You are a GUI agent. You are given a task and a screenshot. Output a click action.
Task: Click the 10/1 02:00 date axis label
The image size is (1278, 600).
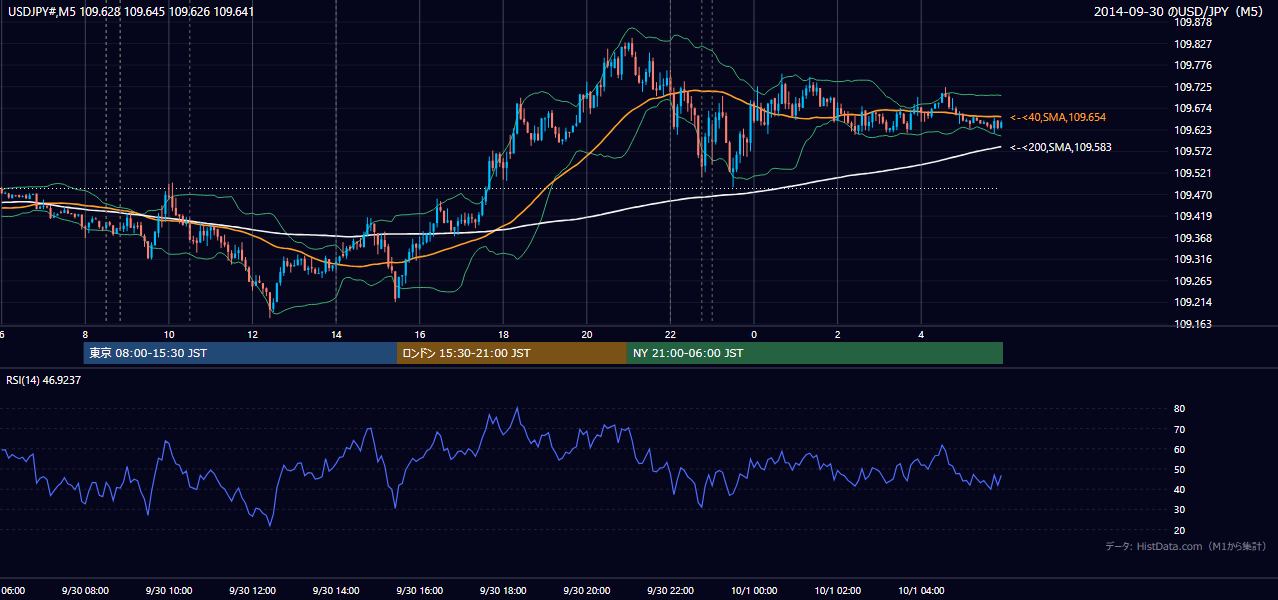point(838,591)
